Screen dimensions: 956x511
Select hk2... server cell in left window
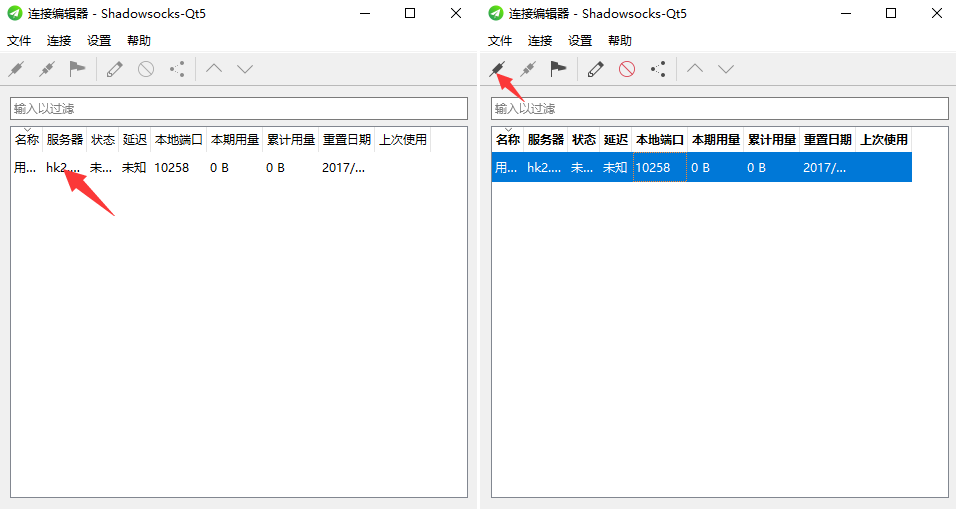tap(65, 168)
